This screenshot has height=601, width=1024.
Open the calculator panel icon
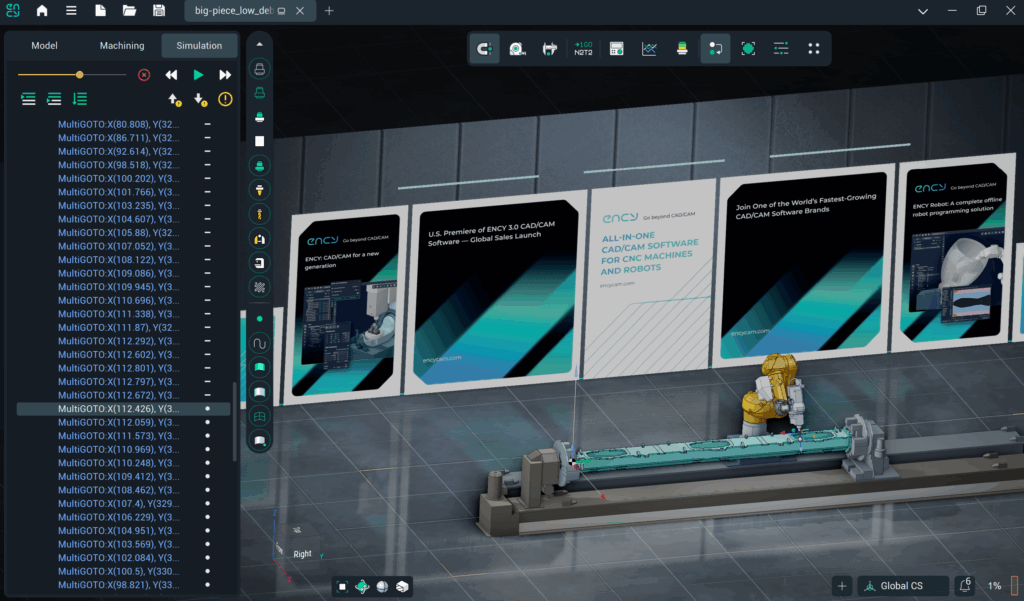click(616, 49)
